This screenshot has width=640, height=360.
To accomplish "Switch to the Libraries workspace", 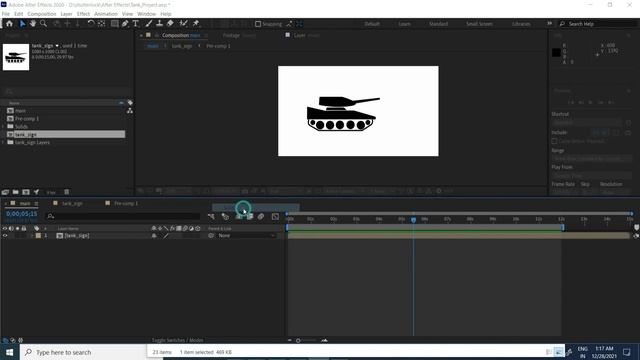I will [521, 24].
